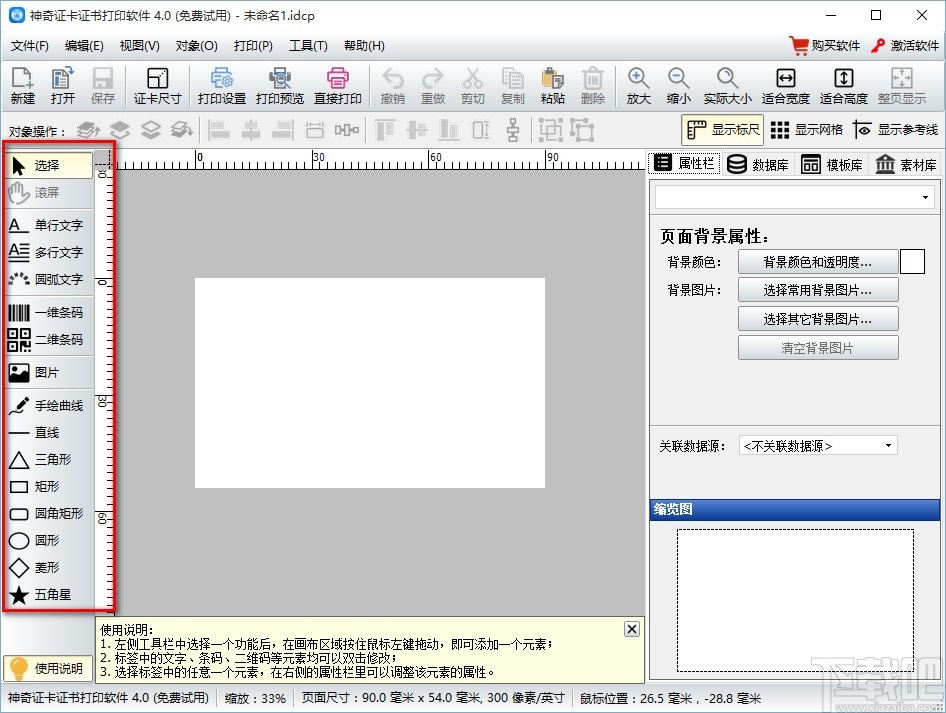The image size is (946, 713).
Task: Open the 文件(F) menu
Action: click(x=30, y=46)
